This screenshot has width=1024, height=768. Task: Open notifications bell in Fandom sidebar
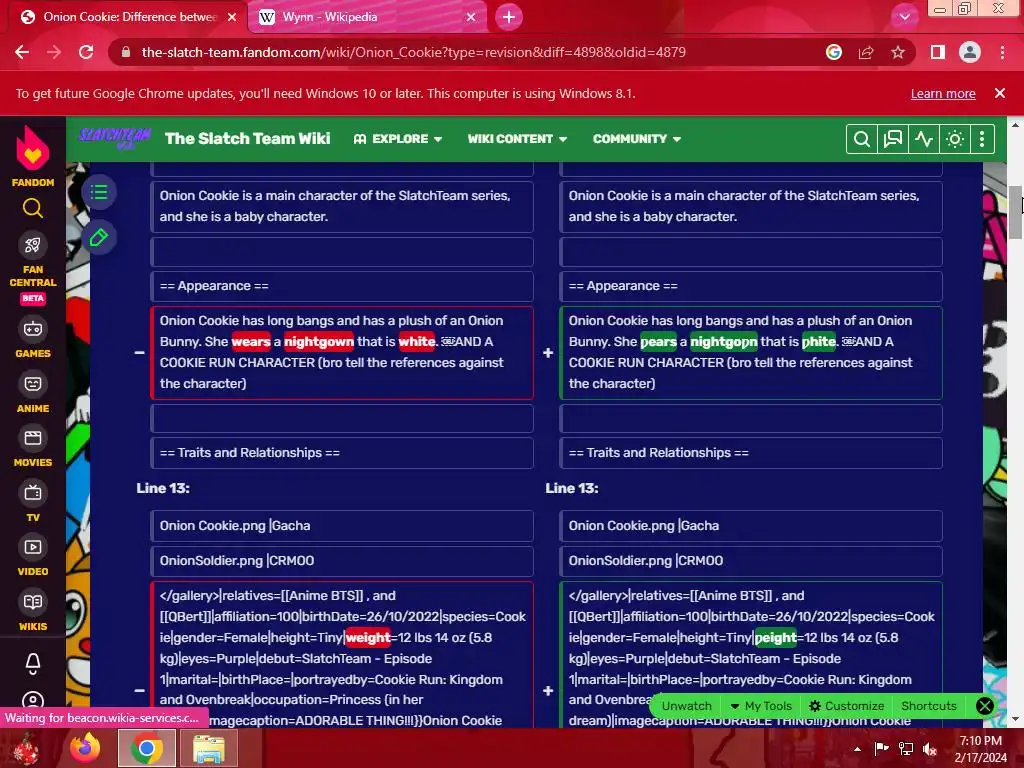pos(33,664)
